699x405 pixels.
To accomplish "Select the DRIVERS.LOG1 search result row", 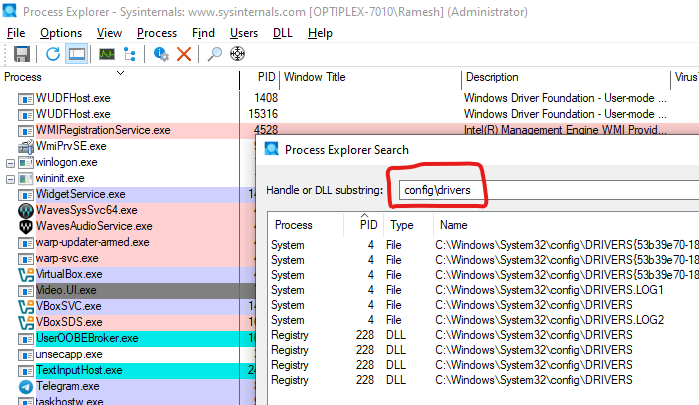I will (x=484, y=290).
